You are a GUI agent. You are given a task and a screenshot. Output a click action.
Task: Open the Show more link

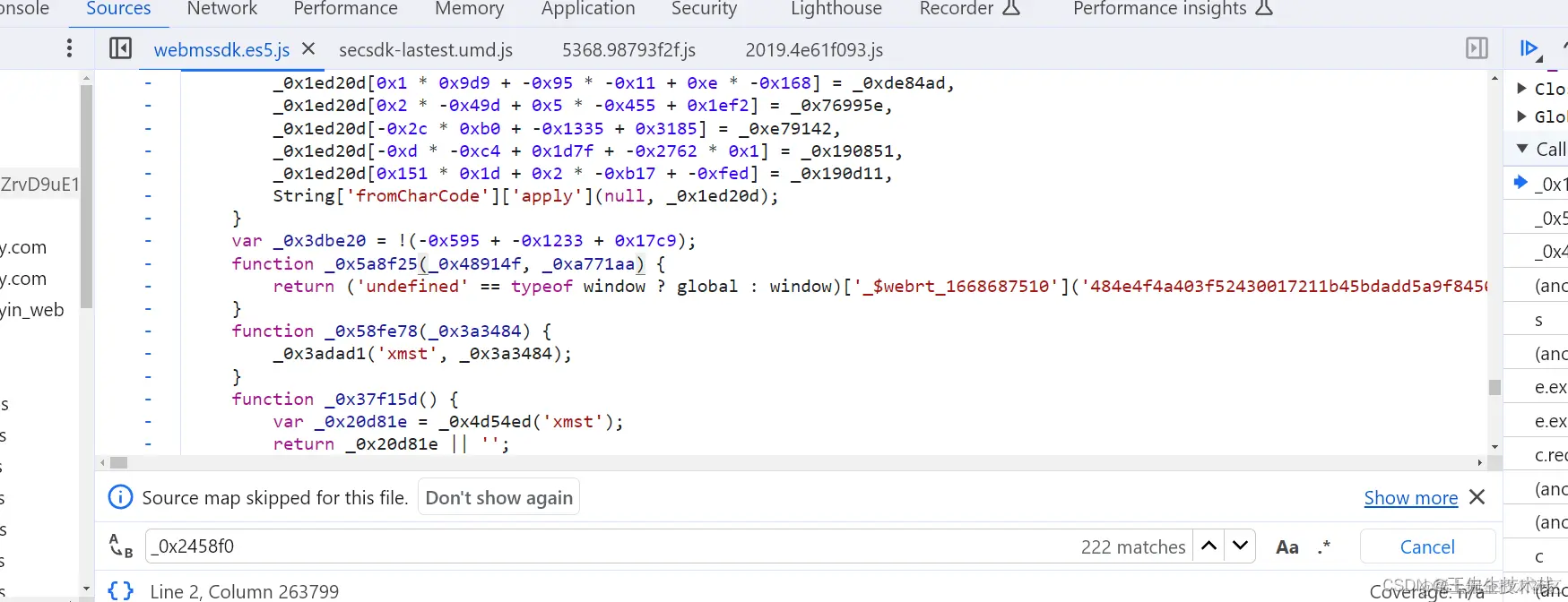pos(1411,497)
